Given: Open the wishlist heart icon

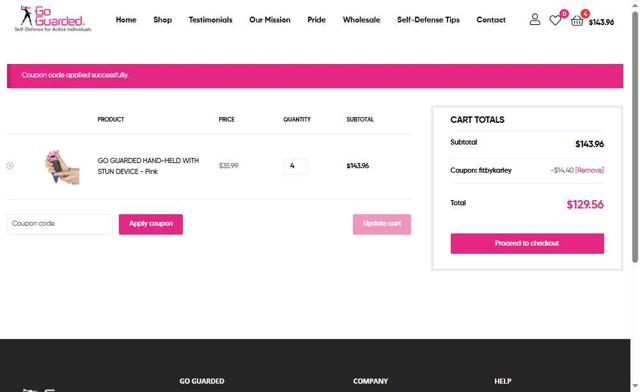Looking at the screenshot, I should (555, 20).
